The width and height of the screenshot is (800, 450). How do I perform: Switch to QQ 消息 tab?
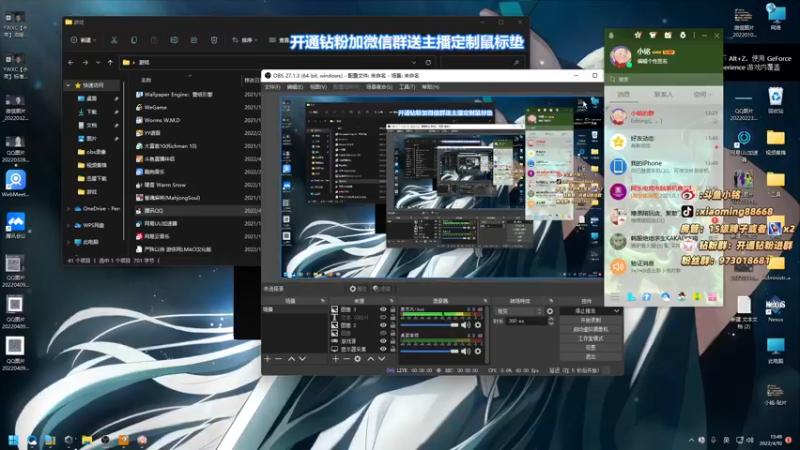click(623, 94)
